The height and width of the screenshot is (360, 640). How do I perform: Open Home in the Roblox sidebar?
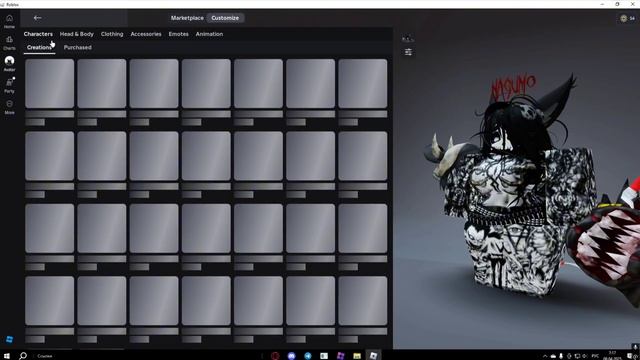coord(9,21)
